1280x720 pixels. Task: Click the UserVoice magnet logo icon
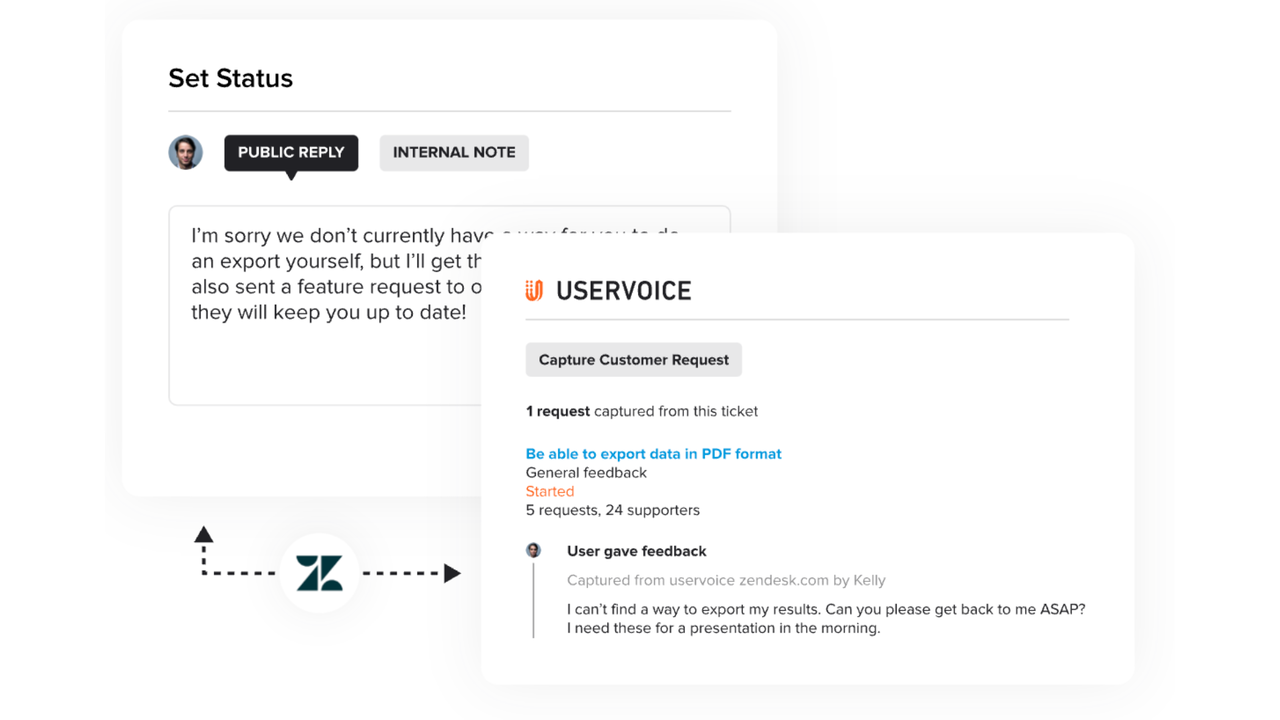(x=535, y=290)
